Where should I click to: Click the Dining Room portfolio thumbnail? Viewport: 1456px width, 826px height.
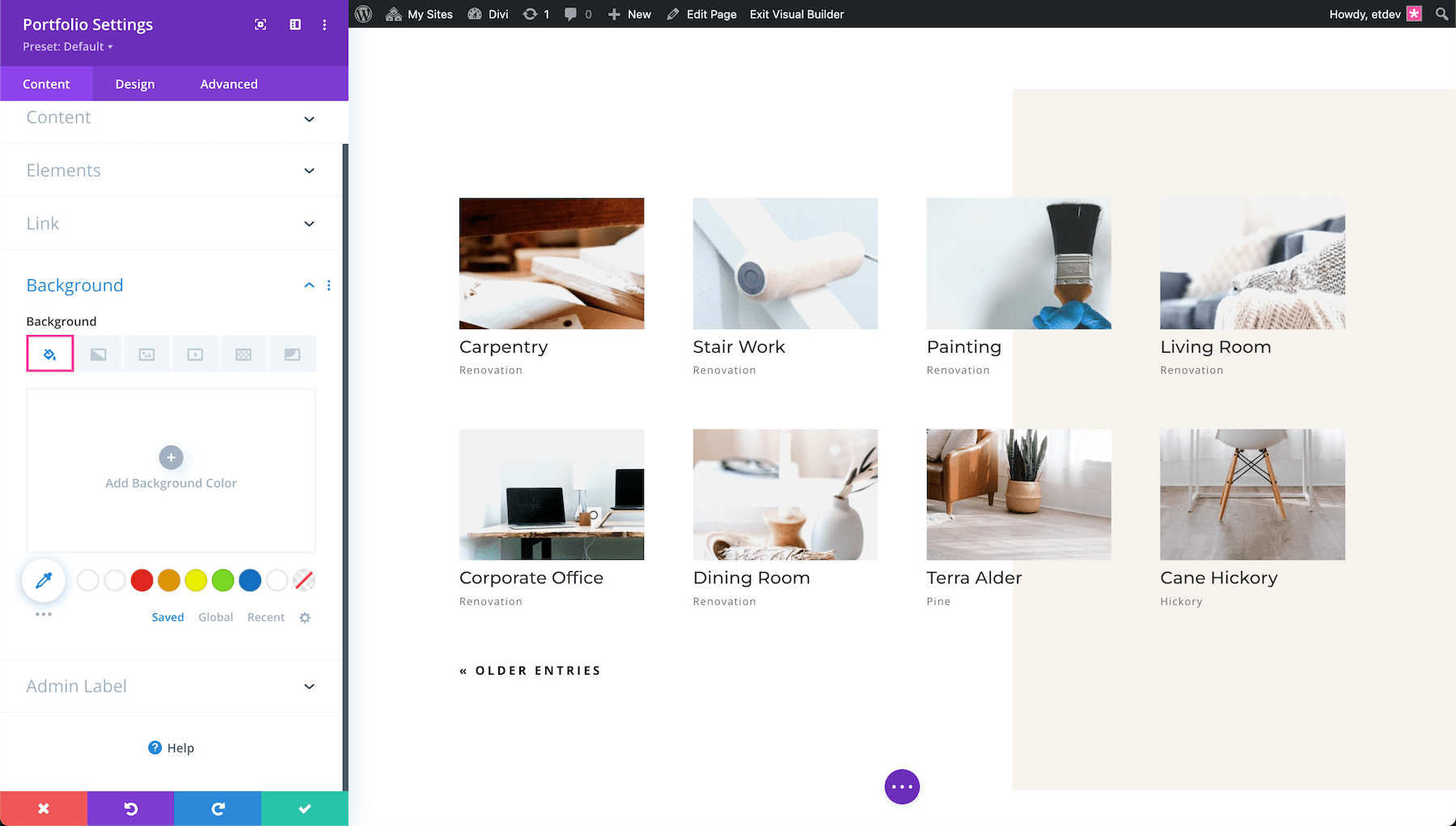785,494
